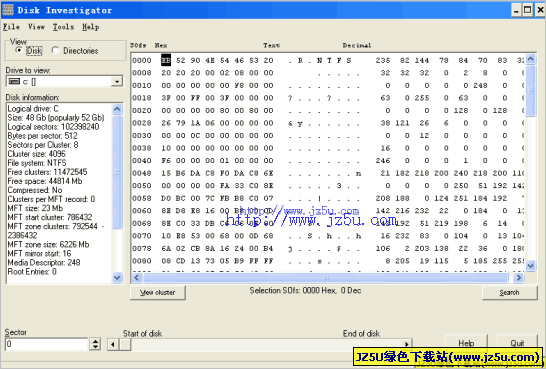Click offset 0030 row label
546x369 pixels.
(x=142, y=135)
